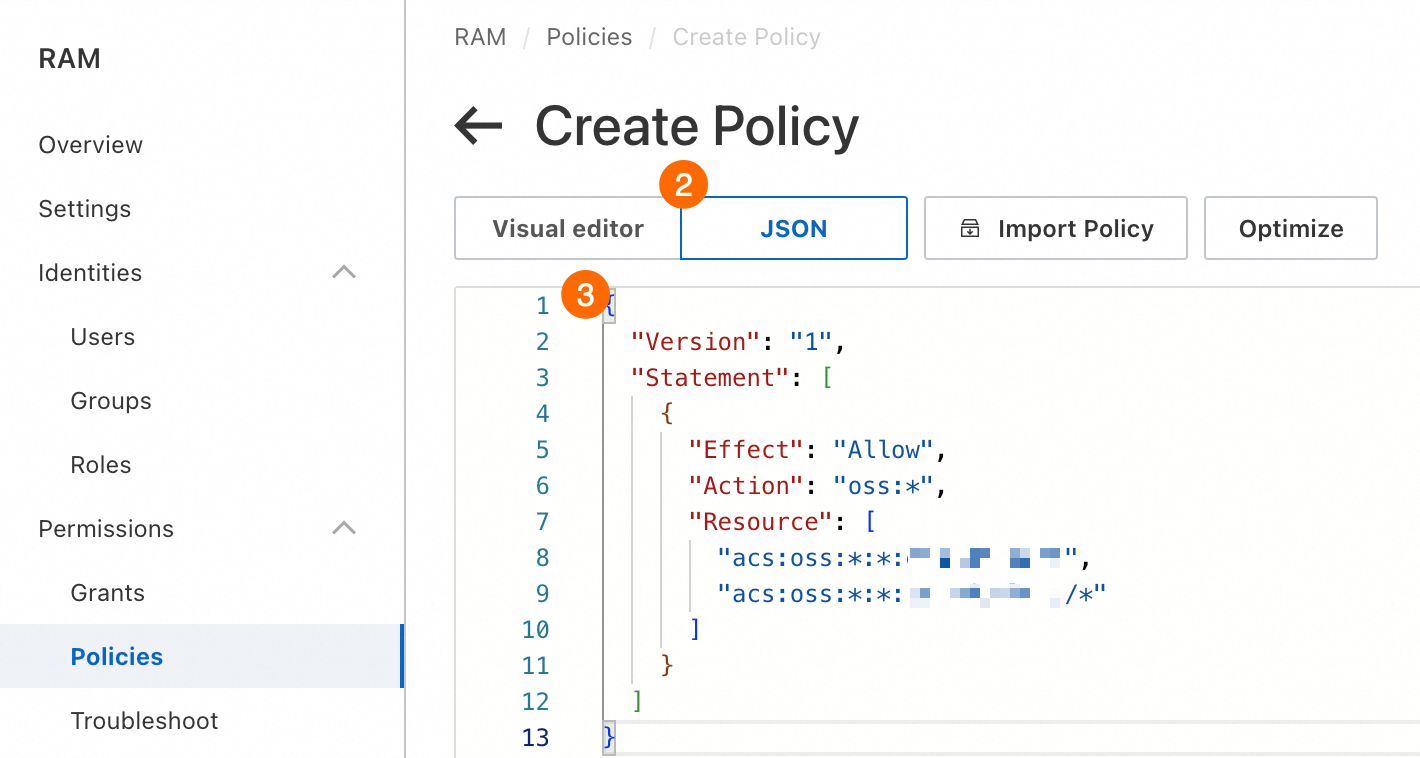Click the Policies breadcrumb link
The image size is (1420, 758).
[589, 38]
